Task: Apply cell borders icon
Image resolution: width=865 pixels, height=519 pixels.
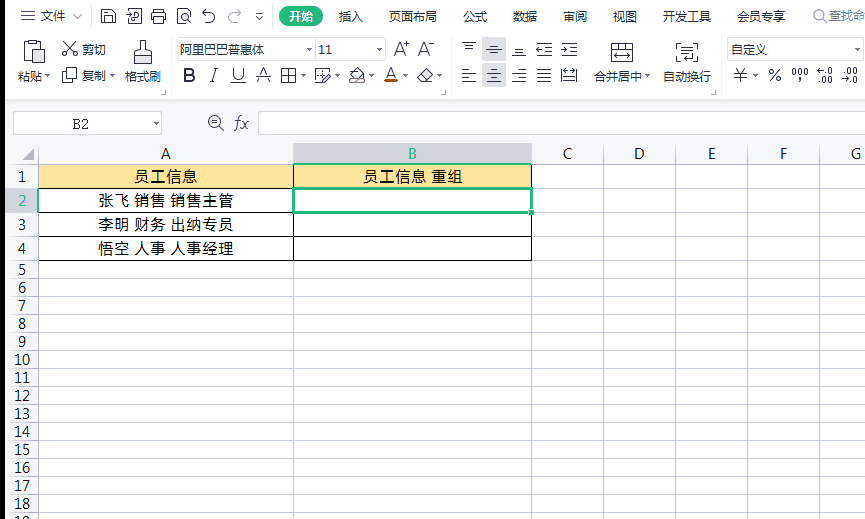Action: (288, 75)
